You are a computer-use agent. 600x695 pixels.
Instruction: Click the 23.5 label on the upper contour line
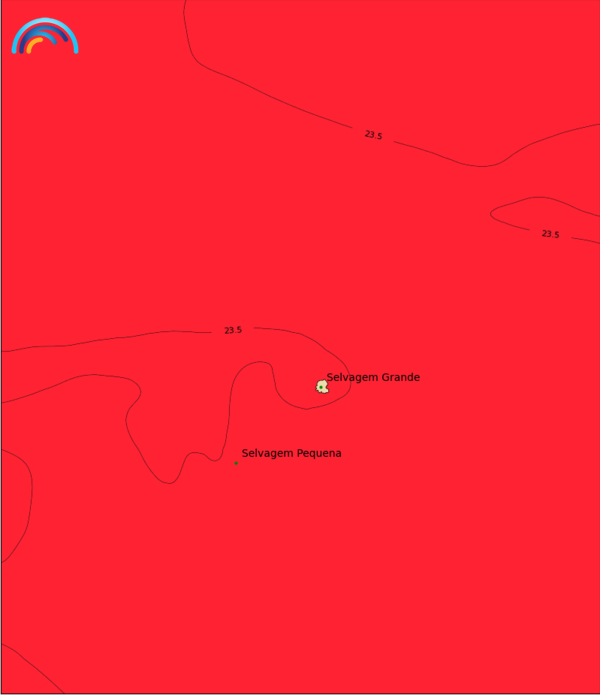tap(373, 135)
